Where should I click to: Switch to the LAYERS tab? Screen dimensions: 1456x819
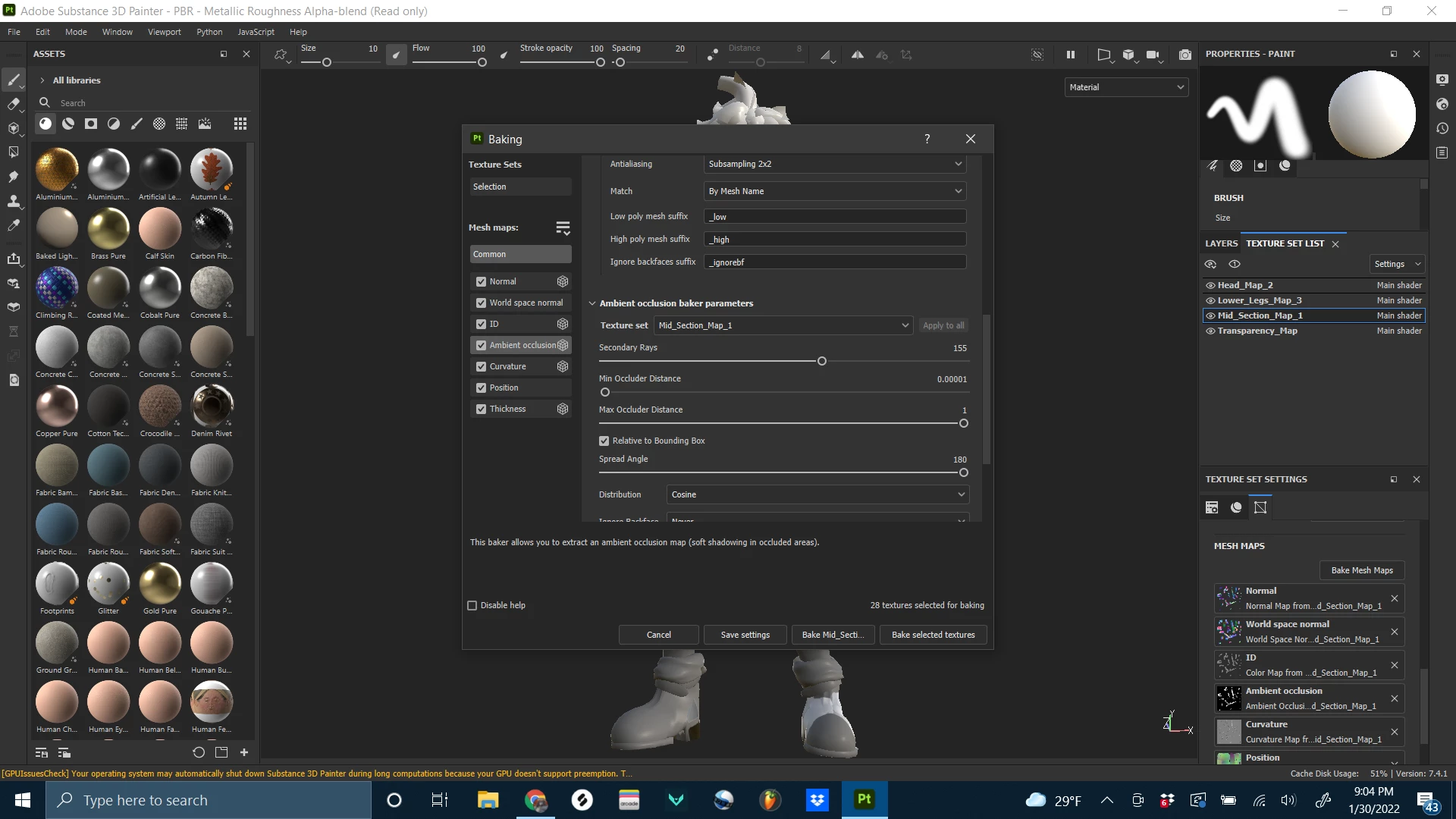point(1221,243)
